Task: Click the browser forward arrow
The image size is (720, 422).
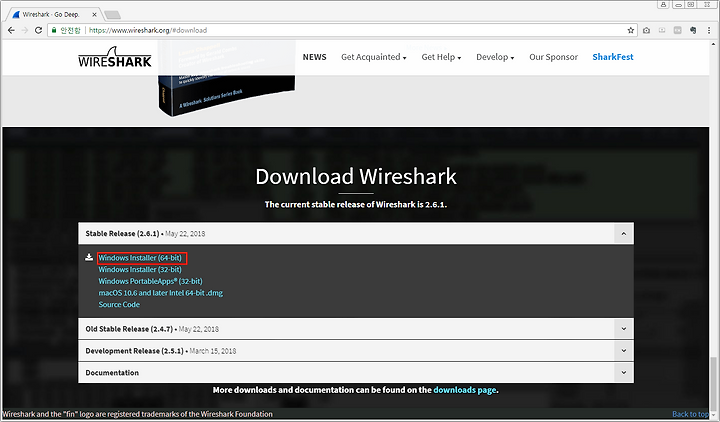Action: point(25,30)
